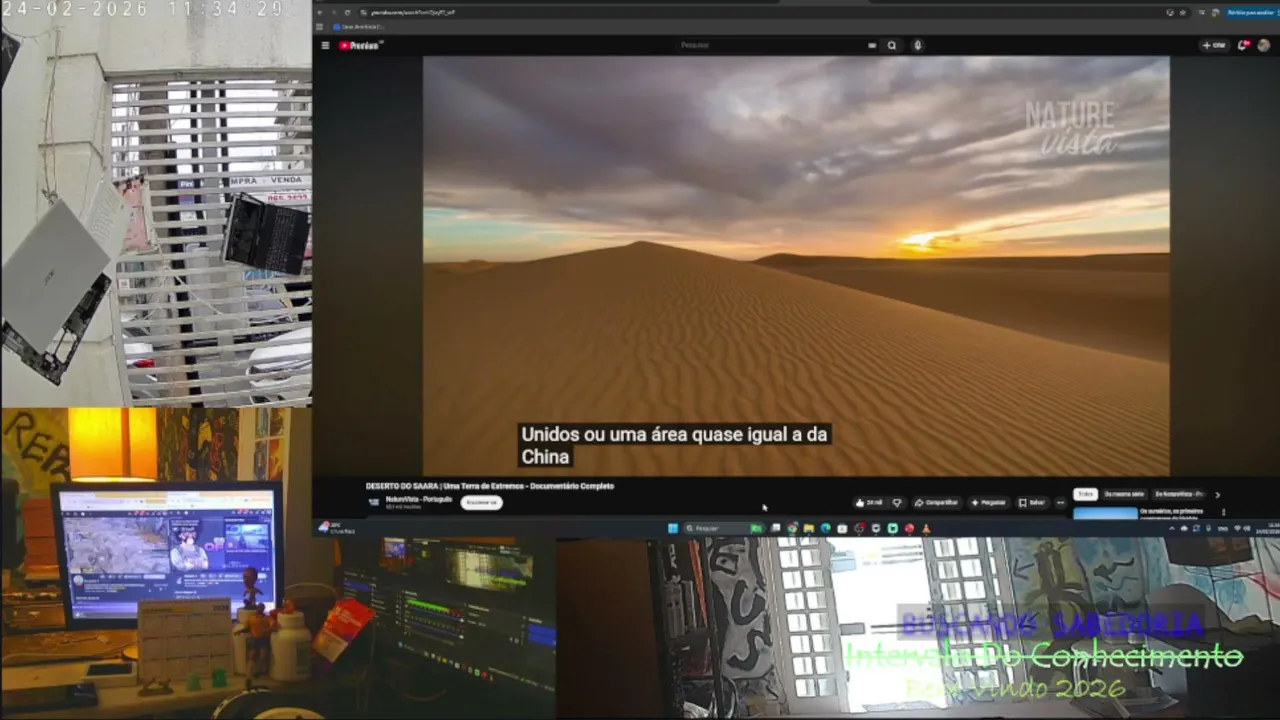
Task: Click the desert video player
Action: click(x=796, y=266)
